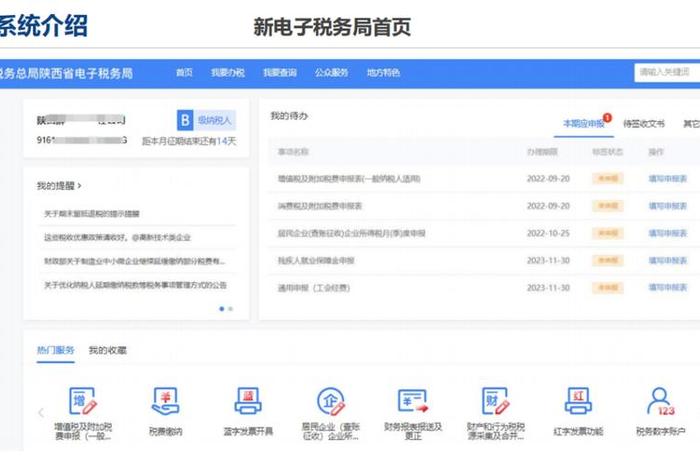This screenshot has height=470, width=700.
Task: Open the 财务报表报送及更正 icon
Action: coord(413,401)
